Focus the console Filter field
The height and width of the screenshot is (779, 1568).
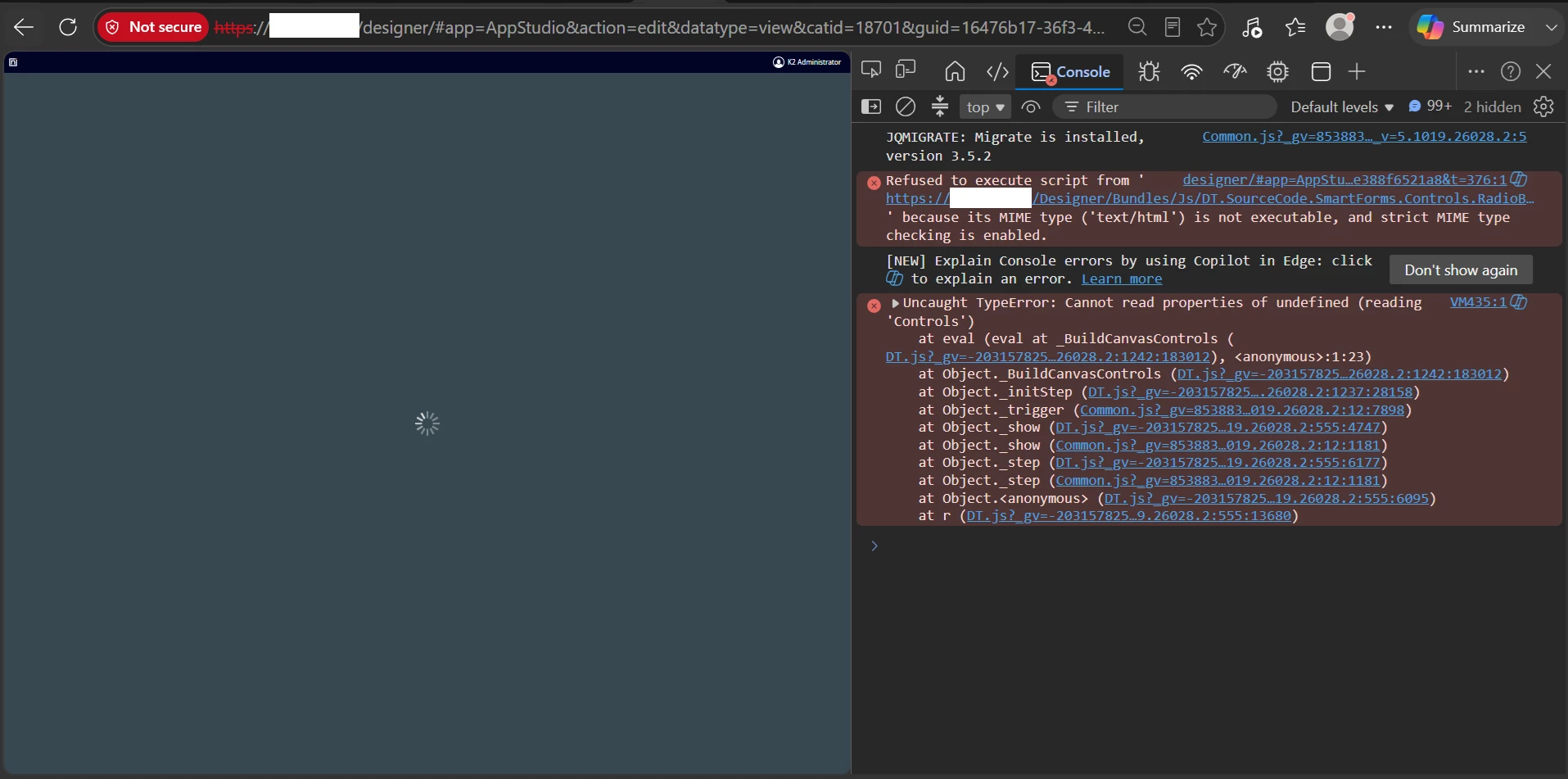(x=1165, y=107)
